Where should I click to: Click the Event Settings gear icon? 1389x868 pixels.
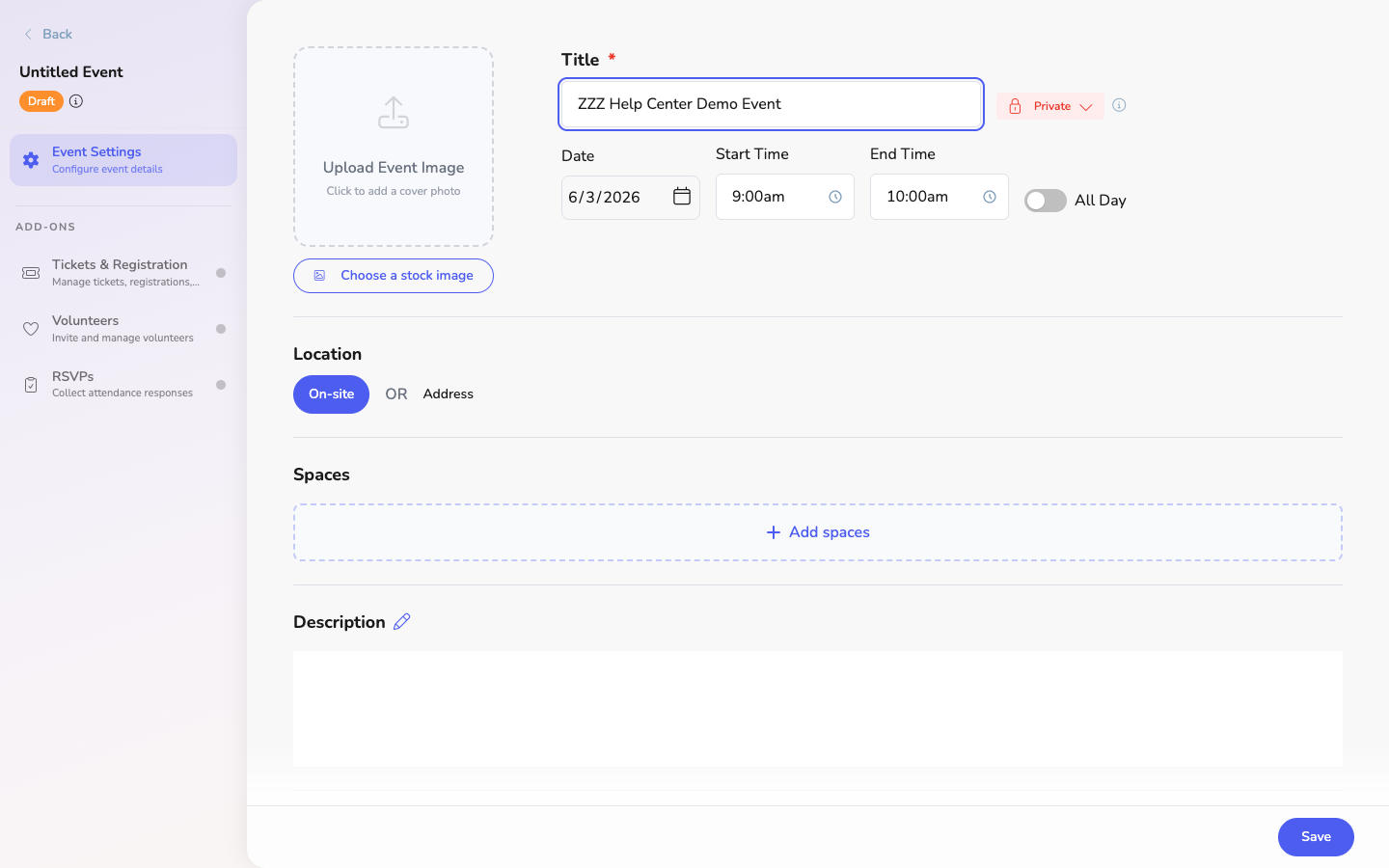31,160
